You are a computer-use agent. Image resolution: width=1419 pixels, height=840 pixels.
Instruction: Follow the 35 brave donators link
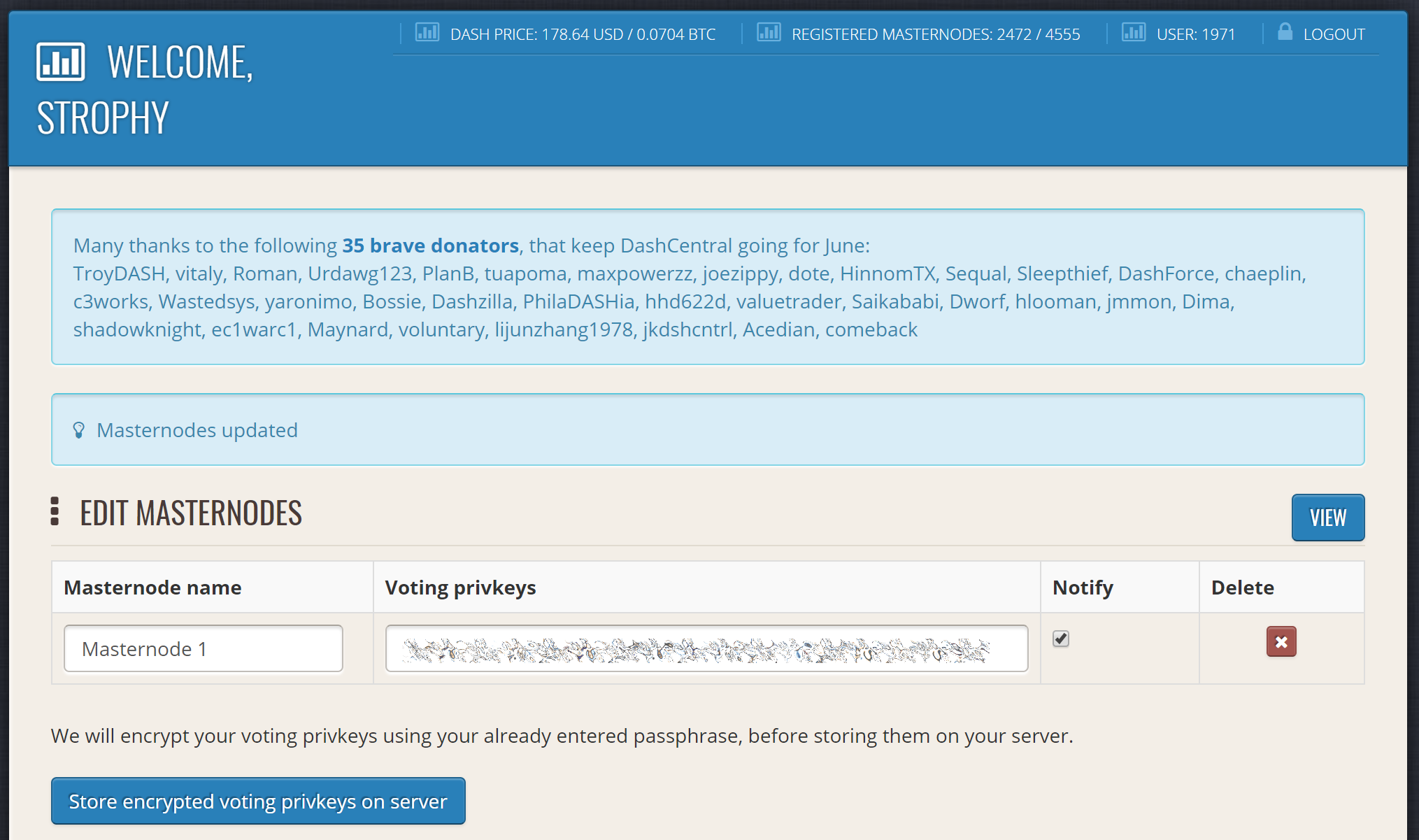[430, 245]
